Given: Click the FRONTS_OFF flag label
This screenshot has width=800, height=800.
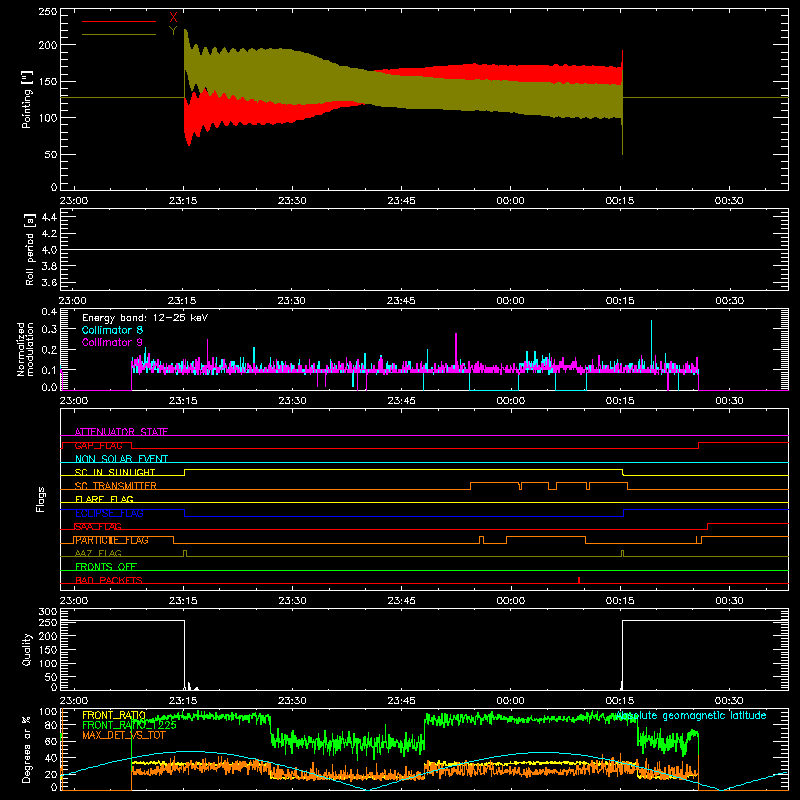Looking at the screenshot, I should [106, 567].
